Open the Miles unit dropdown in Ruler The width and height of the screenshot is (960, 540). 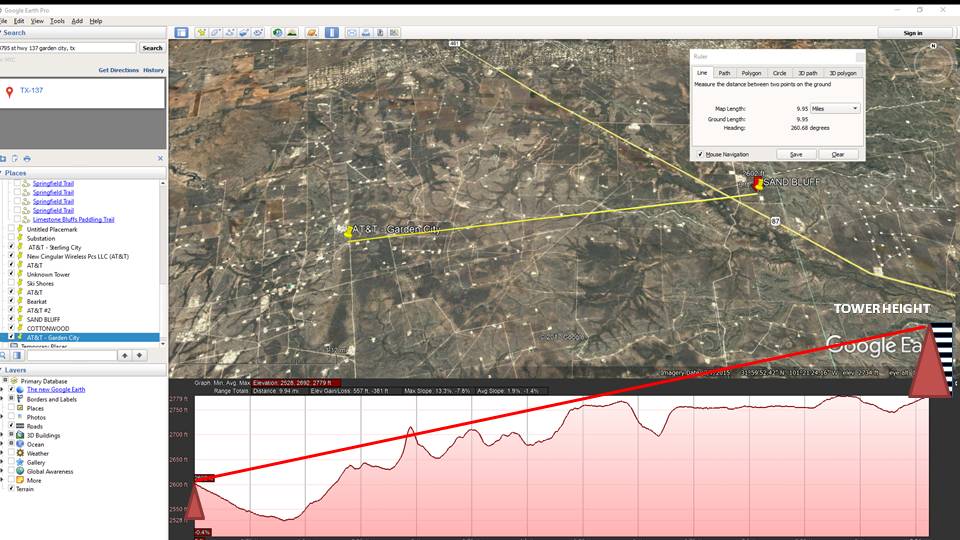click(x=835, y=108)
